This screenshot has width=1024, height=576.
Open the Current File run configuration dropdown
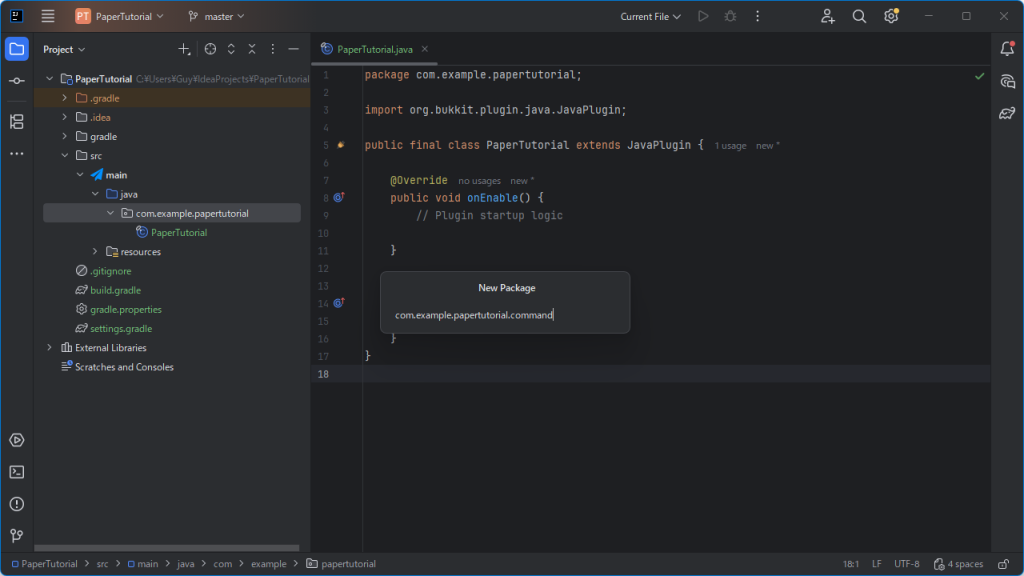coord(650,16)
